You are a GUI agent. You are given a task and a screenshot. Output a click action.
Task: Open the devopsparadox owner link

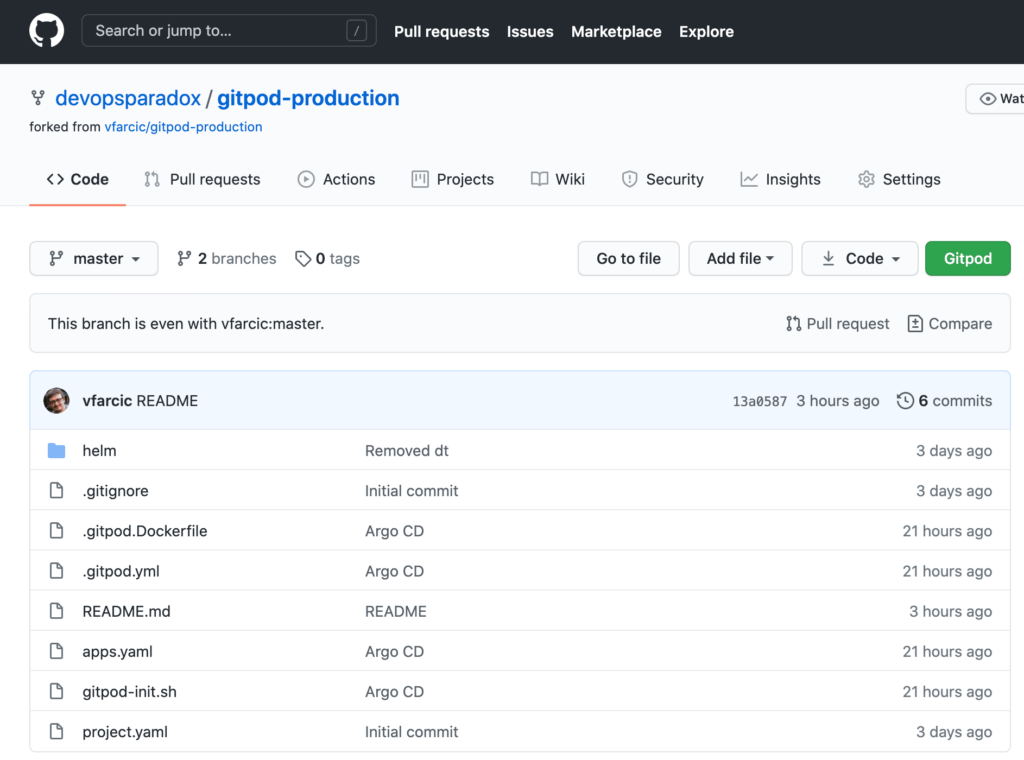click(128, 98)
